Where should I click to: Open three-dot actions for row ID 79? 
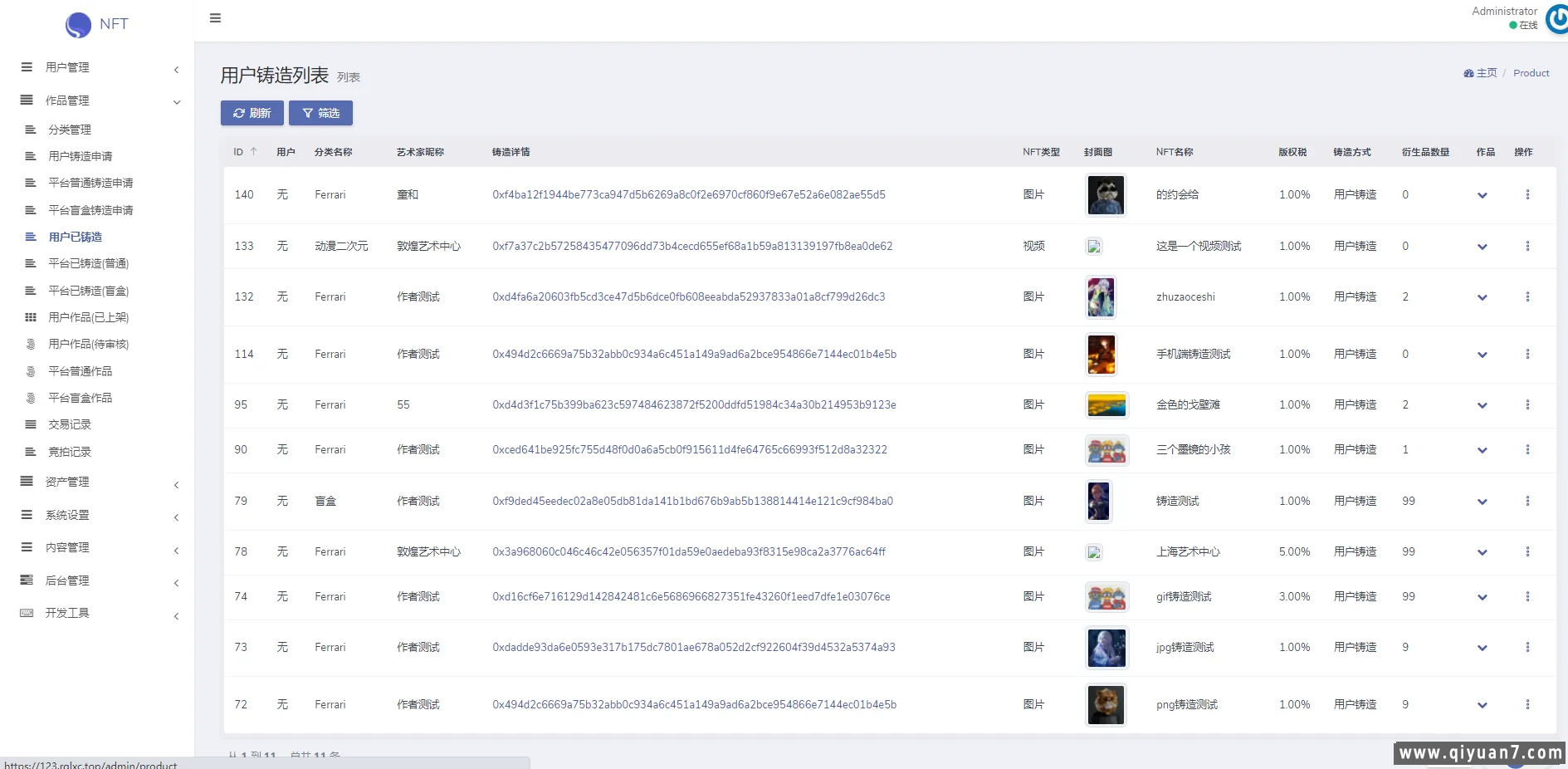(x=1526, y=502)
